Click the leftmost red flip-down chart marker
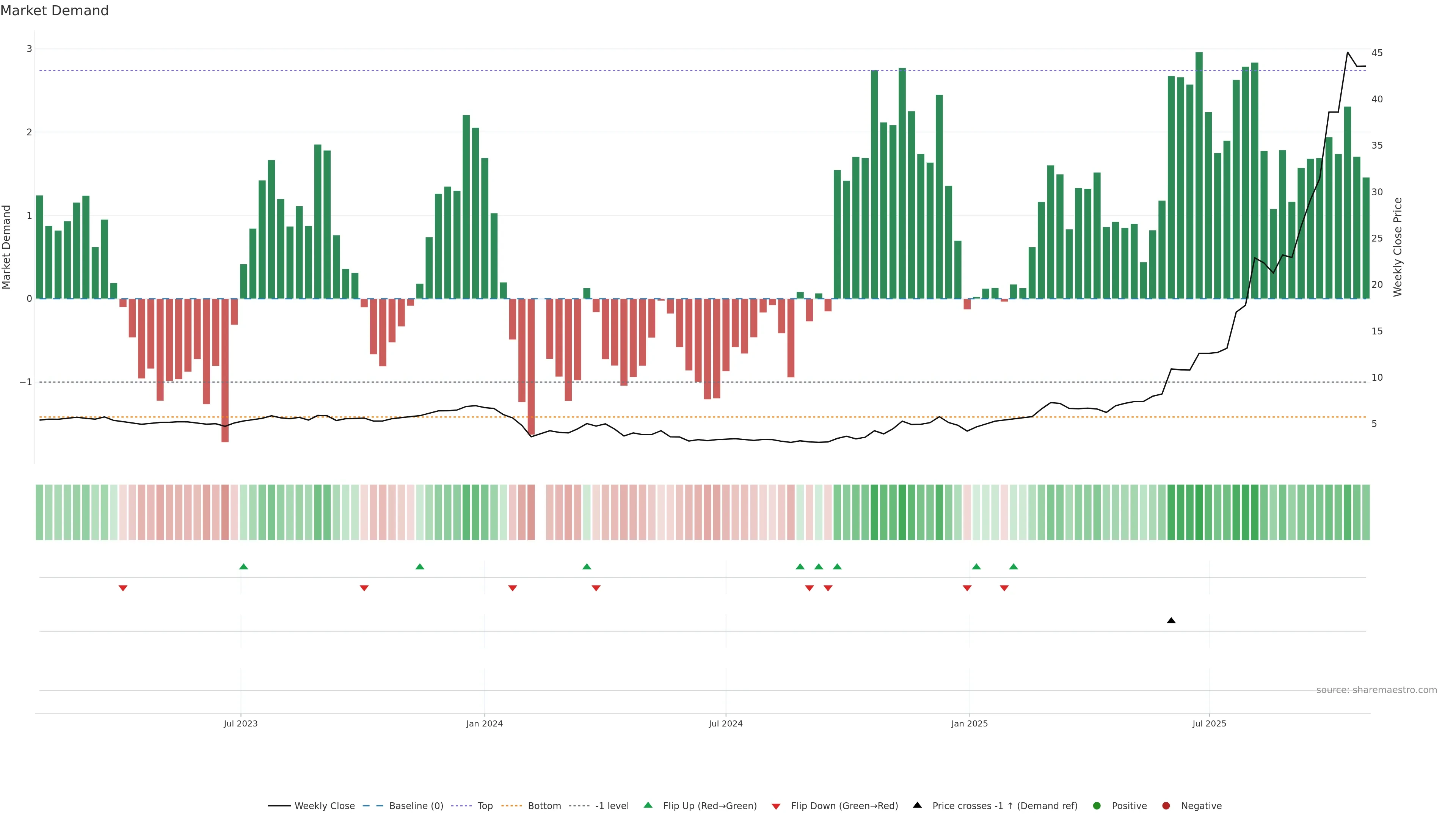The image size is (1456, 819). pos(122,588)
